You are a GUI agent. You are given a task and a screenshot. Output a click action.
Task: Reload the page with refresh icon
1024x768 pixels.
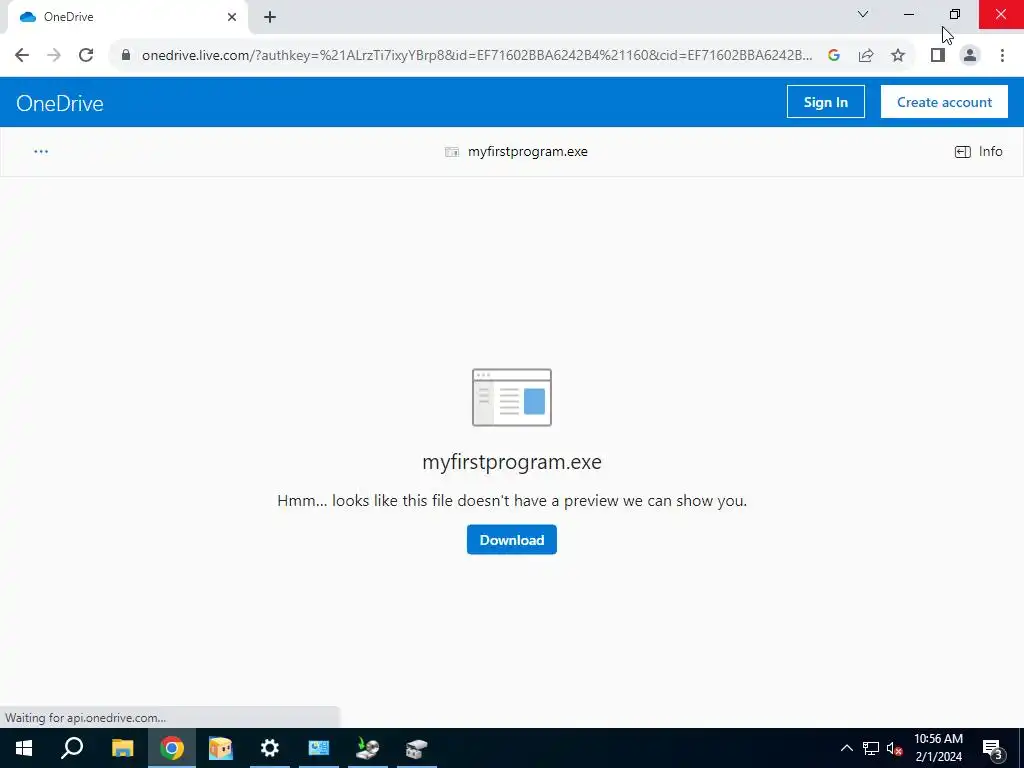tap(86, 55)
